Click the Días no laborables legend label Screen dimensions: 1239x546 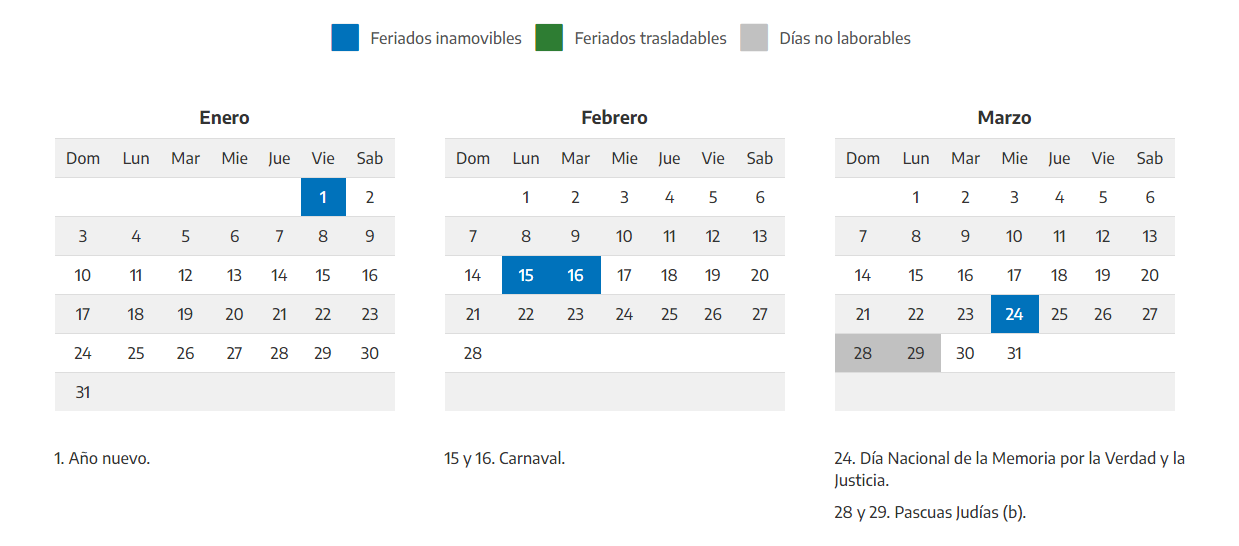coord(845,39)
